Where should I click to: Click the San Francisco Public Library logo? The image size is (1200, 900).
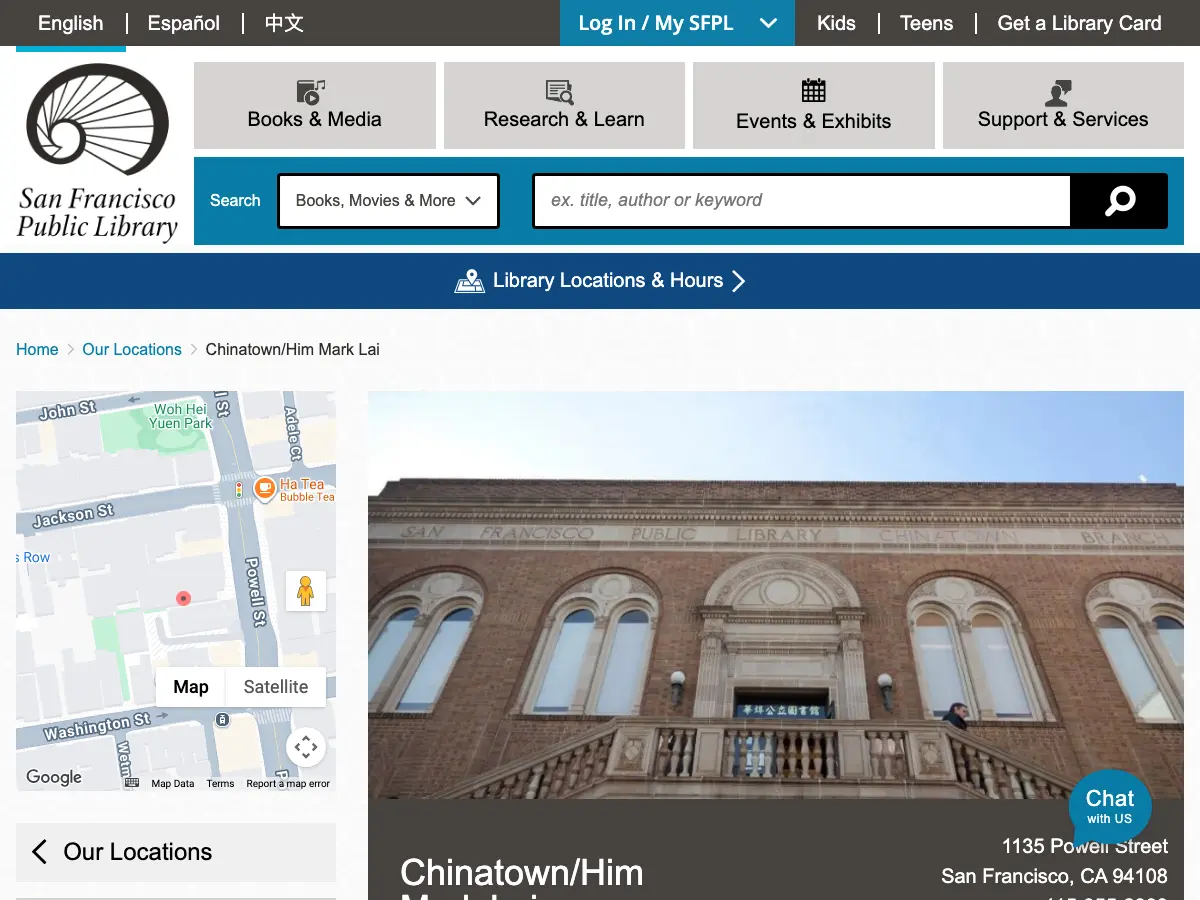tap(97, 152)
